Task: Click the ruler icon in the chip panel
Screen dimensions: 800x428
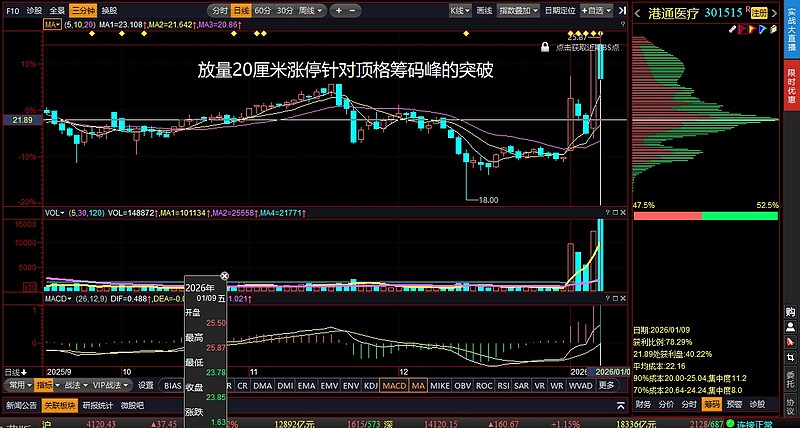Action: pyautogui.click(x=732, y=29)
